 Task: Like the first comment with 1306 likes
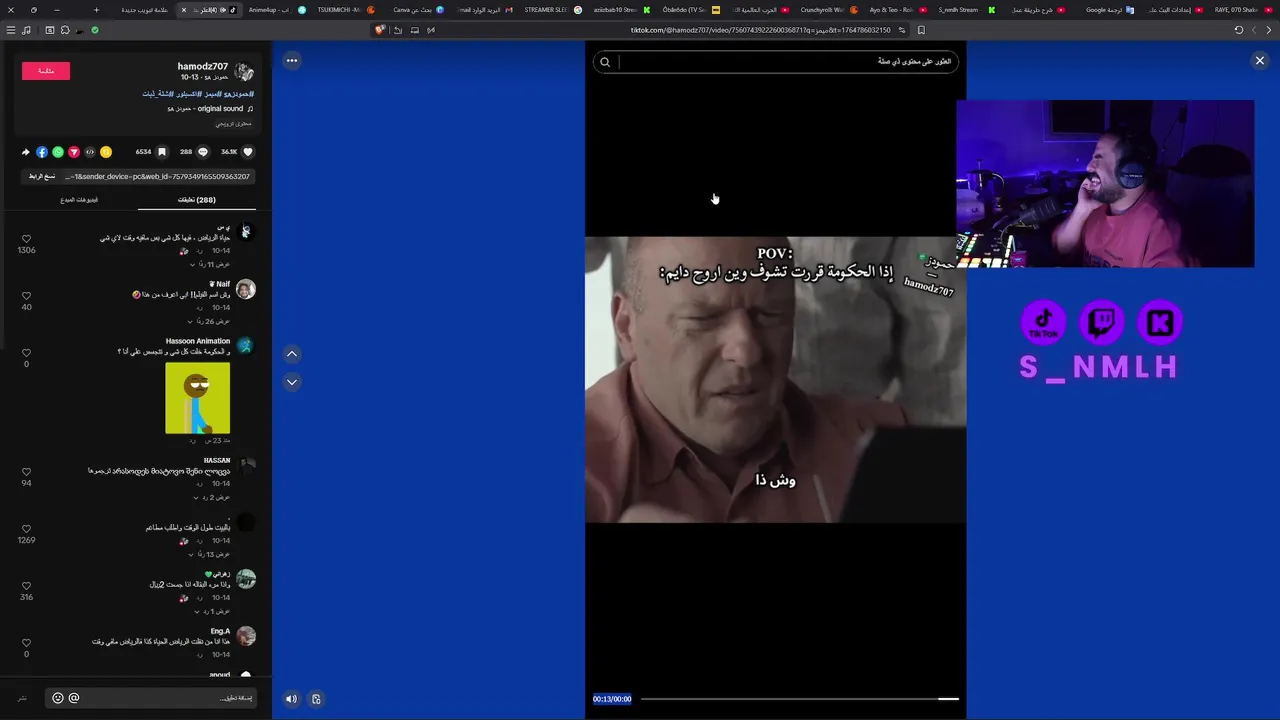tap(26, 240)
